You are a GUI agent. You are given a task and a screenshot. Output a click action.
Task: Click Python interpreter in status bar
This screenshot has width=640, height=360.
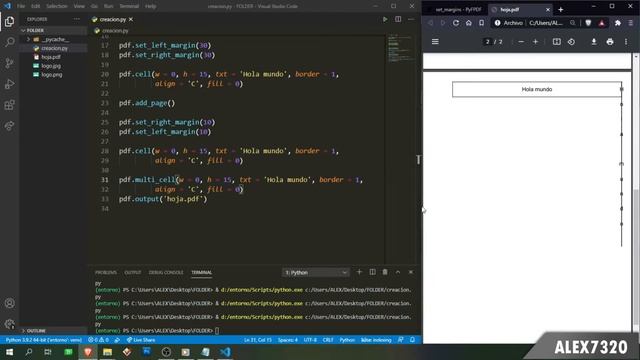click(x=44, y=340)
